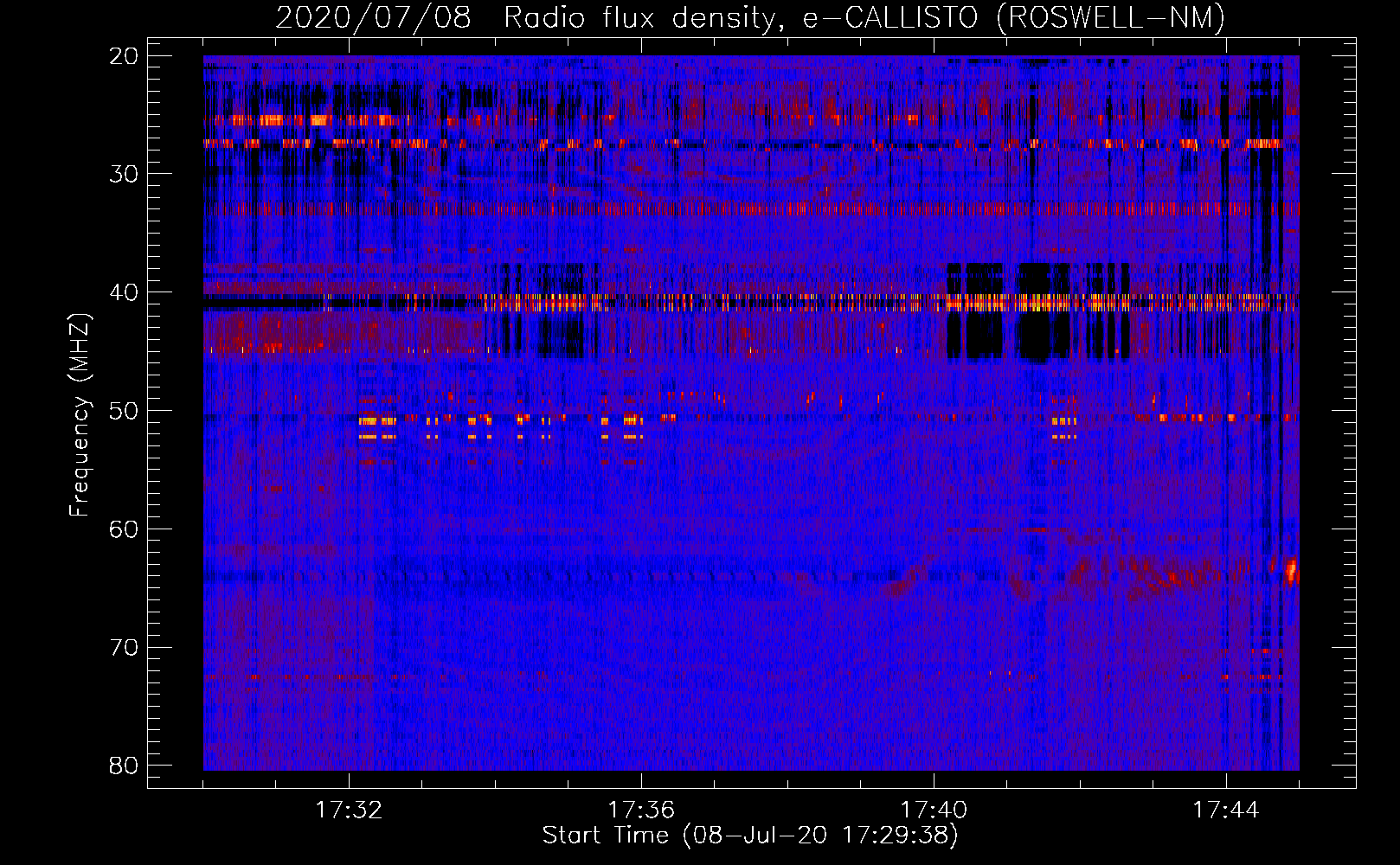Screen dimensions: 1400x865
Task: Click the plot title '2020/07/08 Radio flux density, e-CALLISTO (ROSWELL-NM)'
Action: coord(750,17)
